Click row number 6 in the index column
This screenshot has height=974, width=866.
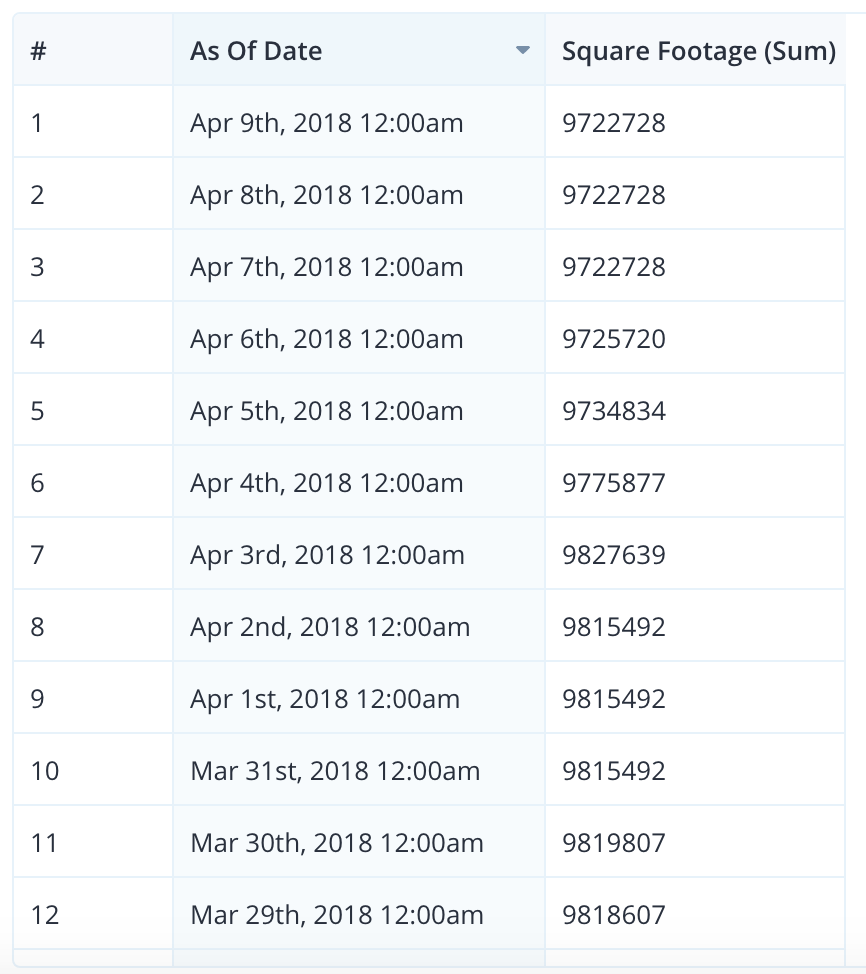(x=36, y=482)
